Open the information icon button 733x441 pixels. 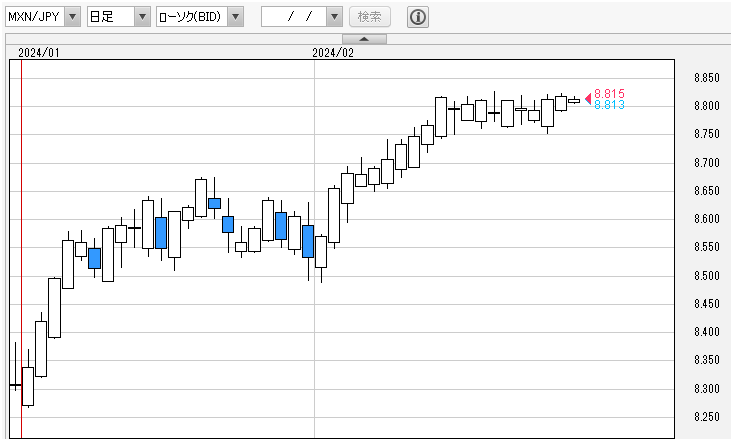pyautogui.click(x=417, y=17)
